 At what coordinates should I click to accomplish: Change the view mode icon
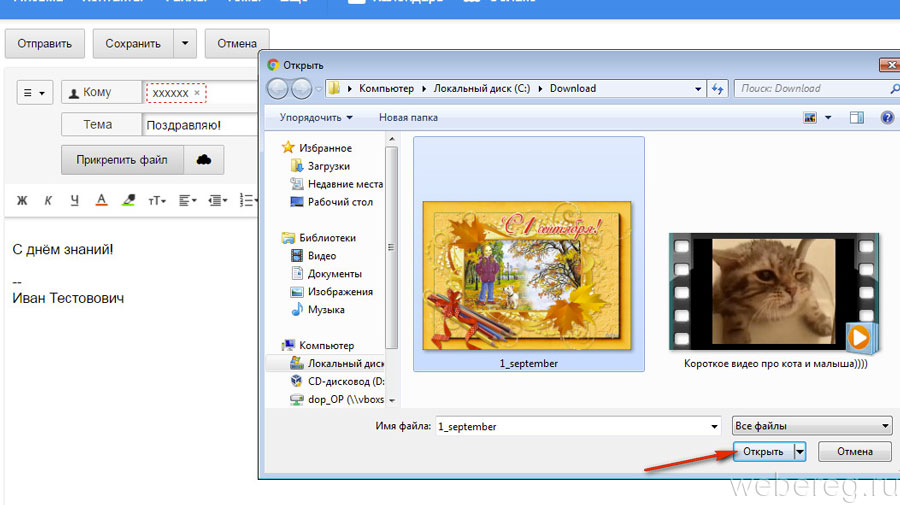point(810,118)
